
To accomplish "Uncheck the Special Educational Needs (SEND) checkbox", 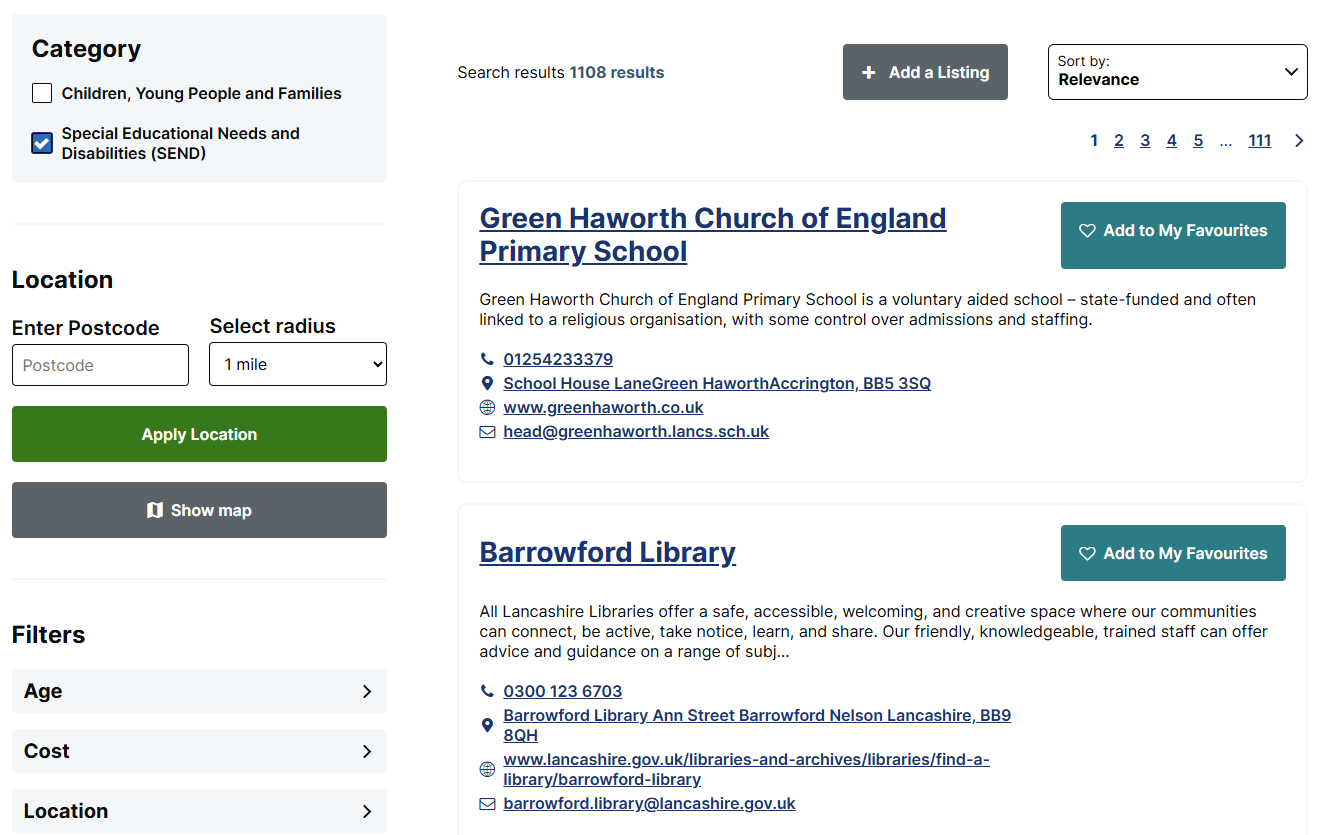I will [42, 143].
